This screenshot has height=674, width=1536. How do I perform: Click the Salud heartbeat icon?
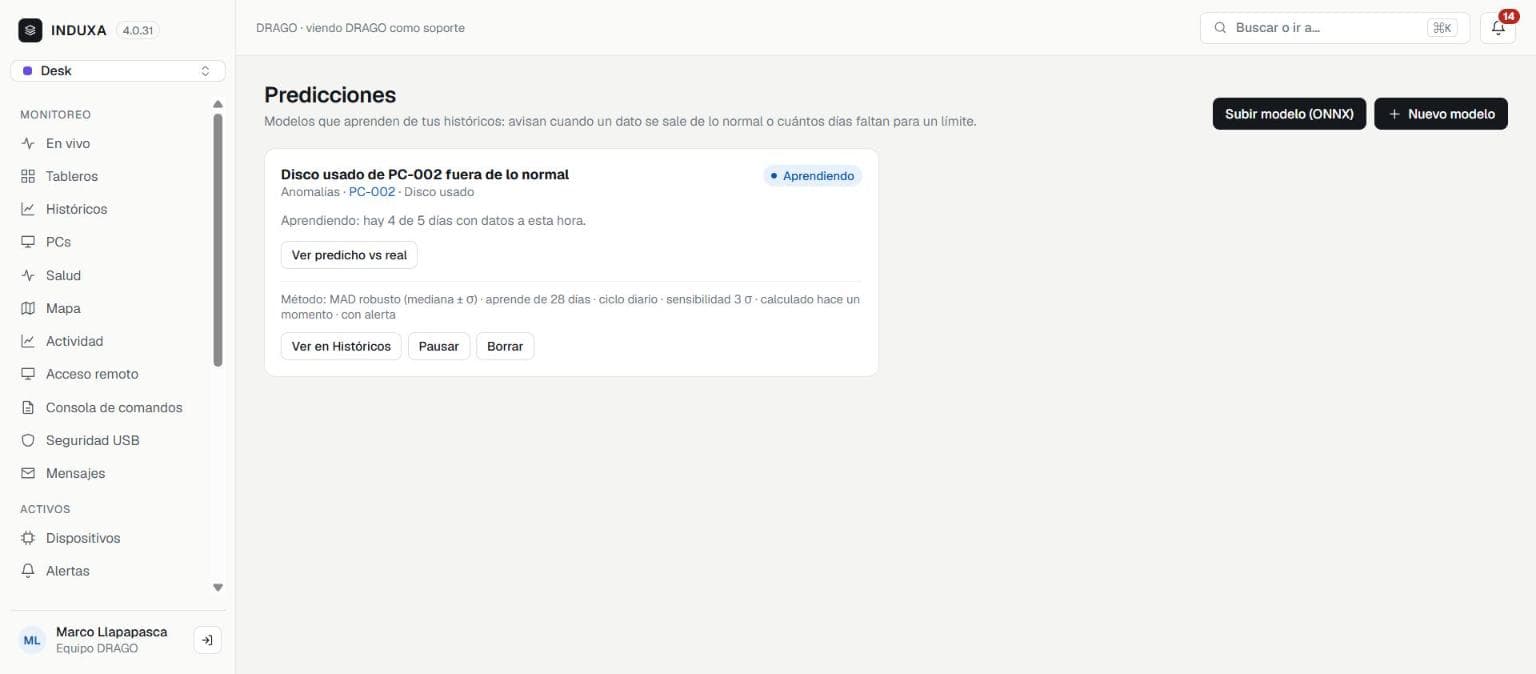(x=28, y=275)
